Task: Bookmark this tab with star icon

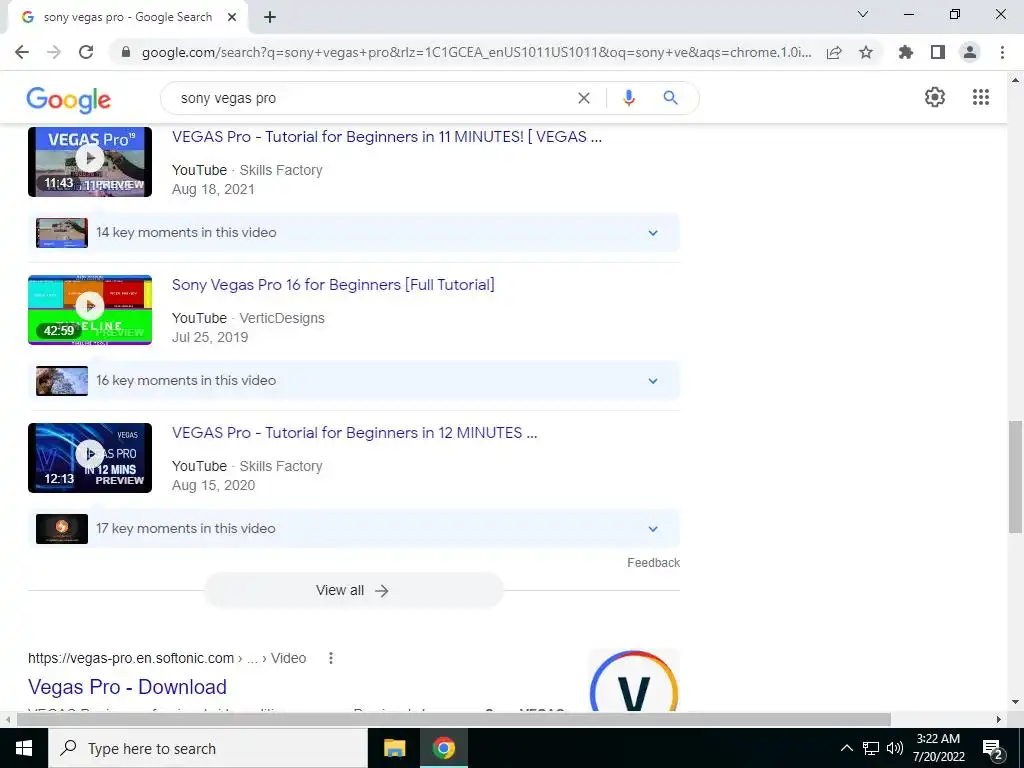Action: tap(866, 52)
